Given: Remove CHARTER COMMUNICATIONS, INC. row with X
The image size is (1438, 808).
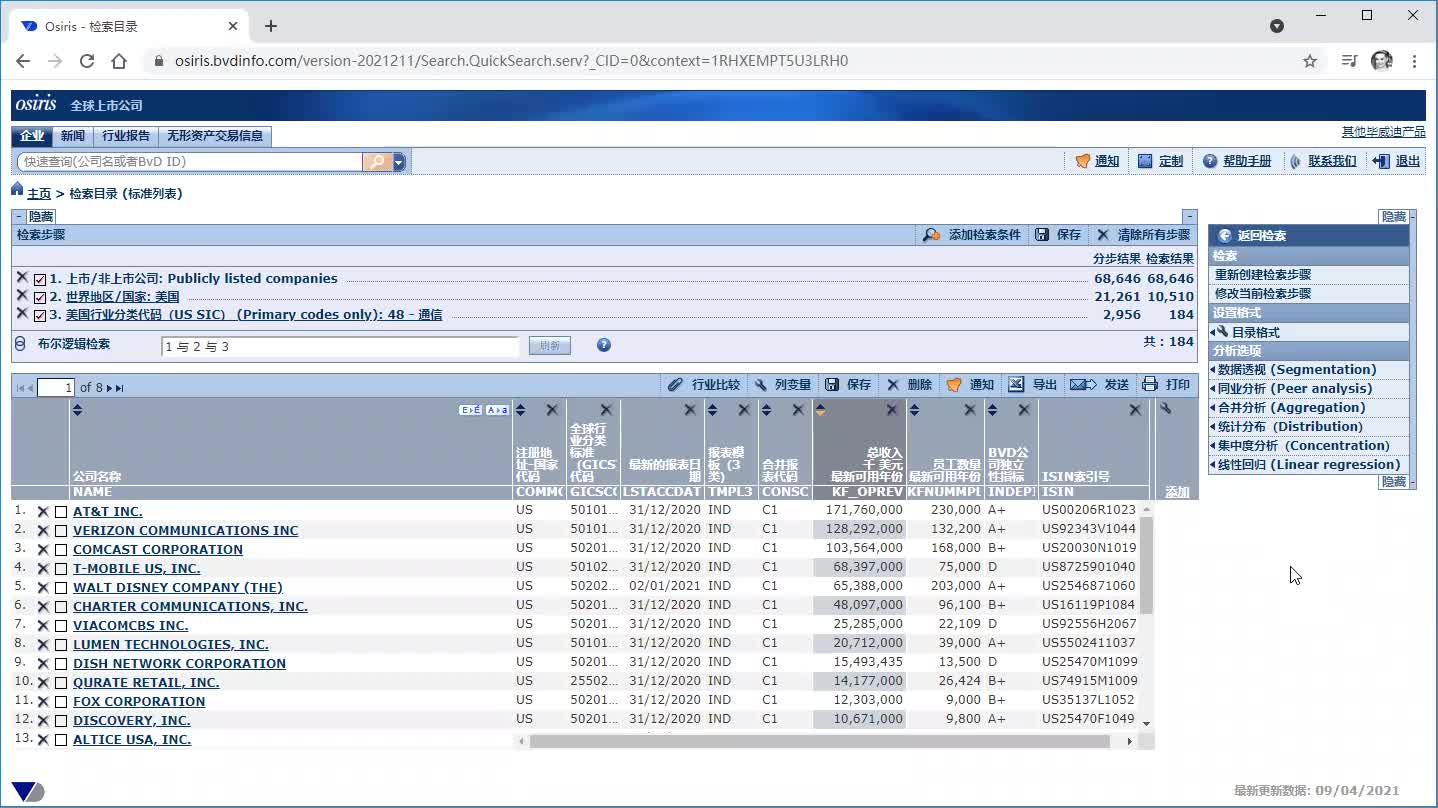Looking at the screenshot, I should pos(43,607).
